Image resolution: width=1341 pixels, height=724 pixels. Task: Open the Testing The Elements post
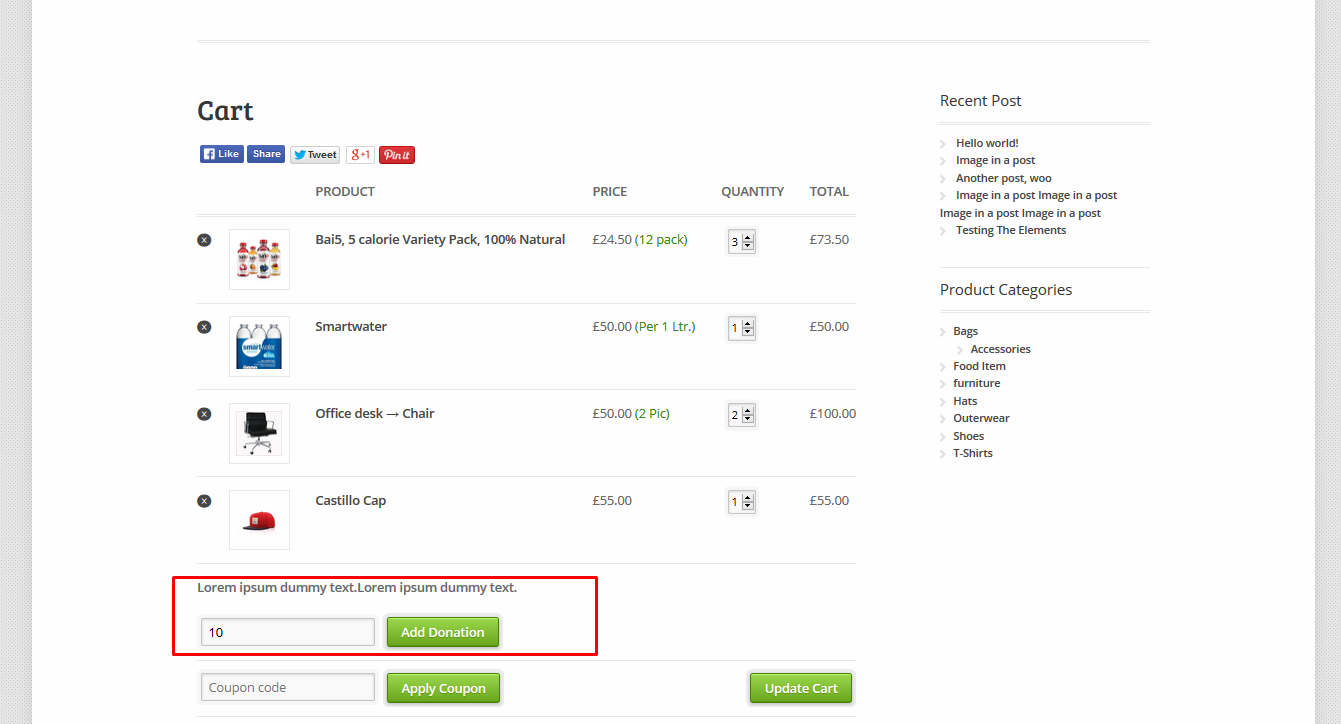[1011, 229]
